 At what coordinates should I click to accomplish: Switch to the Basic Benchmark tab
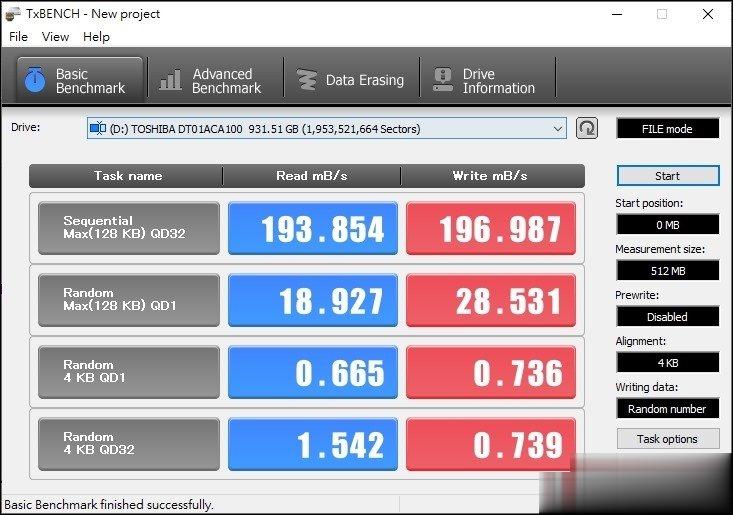[80, 80]
